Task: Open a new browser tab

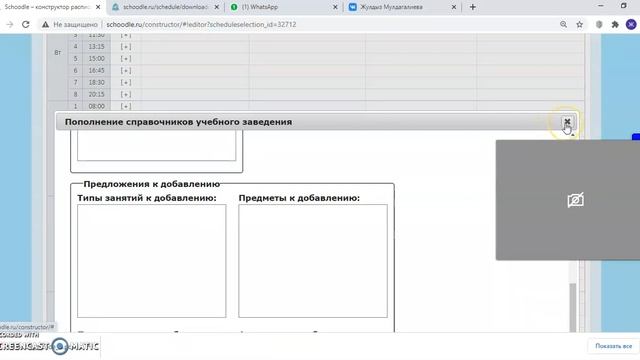Action: [x=473, y=7]
